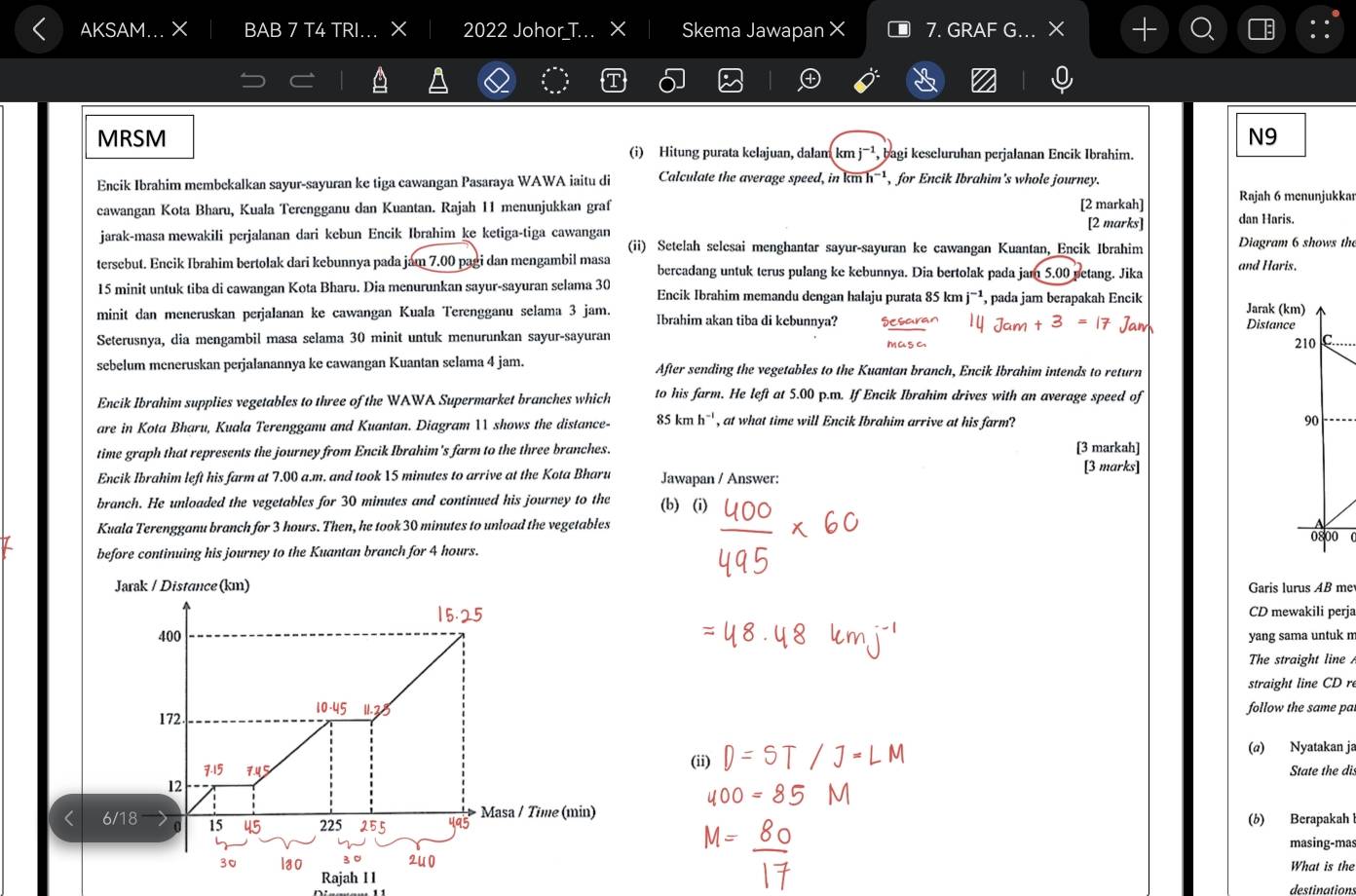Toggle finger-drawing disable mode
This screenshot has height=896, width=1356.
point(925,81)
